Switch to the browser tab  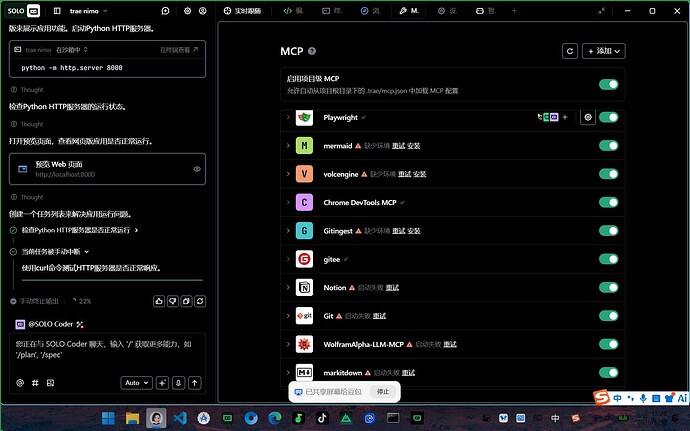371,11
